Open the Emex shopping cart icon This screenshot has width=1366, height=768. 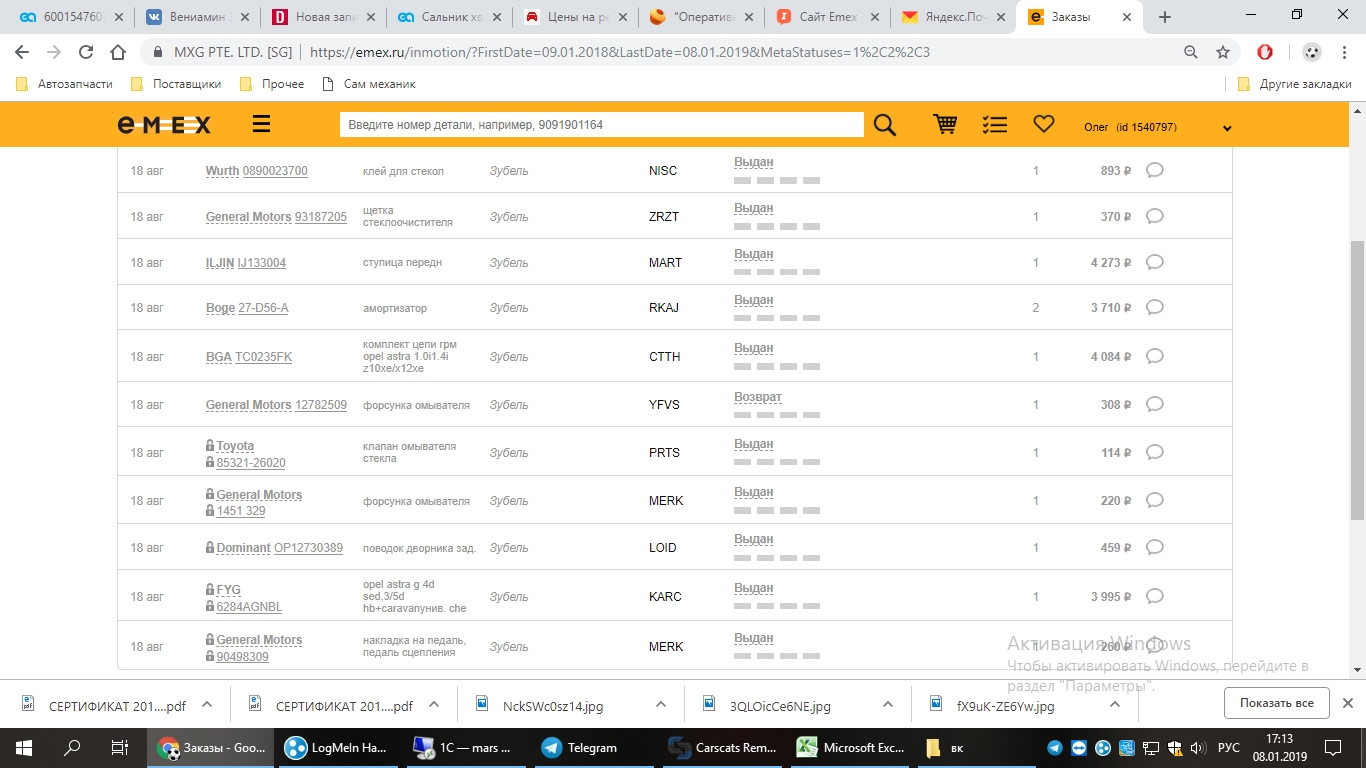tap(945, 124)
